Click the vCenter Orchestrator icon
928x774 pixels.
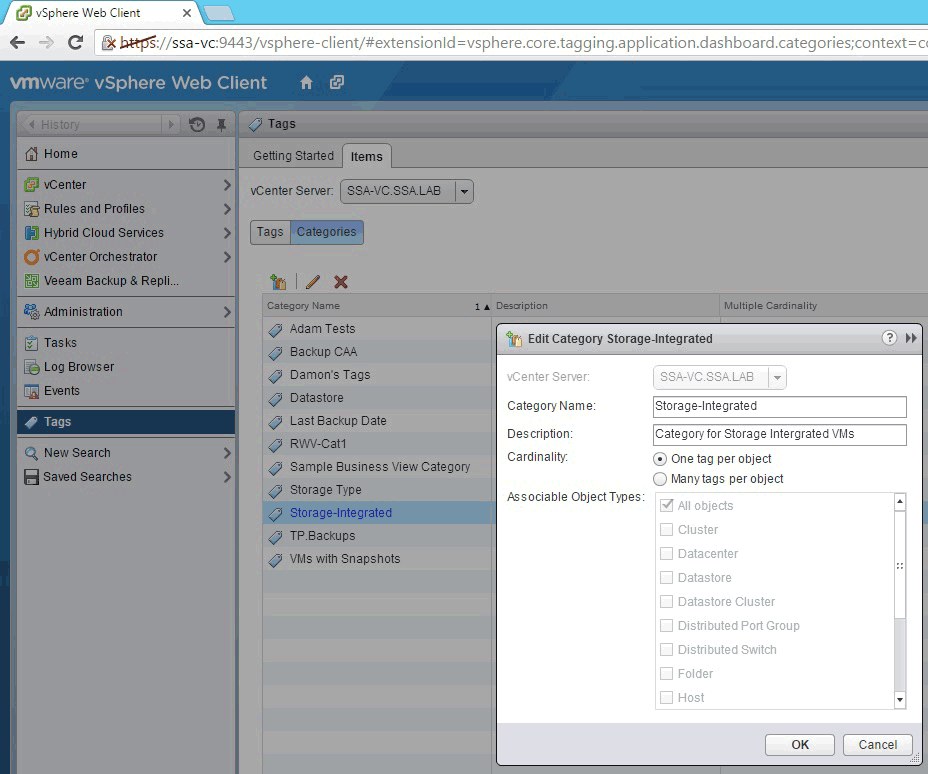[x=31, y=257]
